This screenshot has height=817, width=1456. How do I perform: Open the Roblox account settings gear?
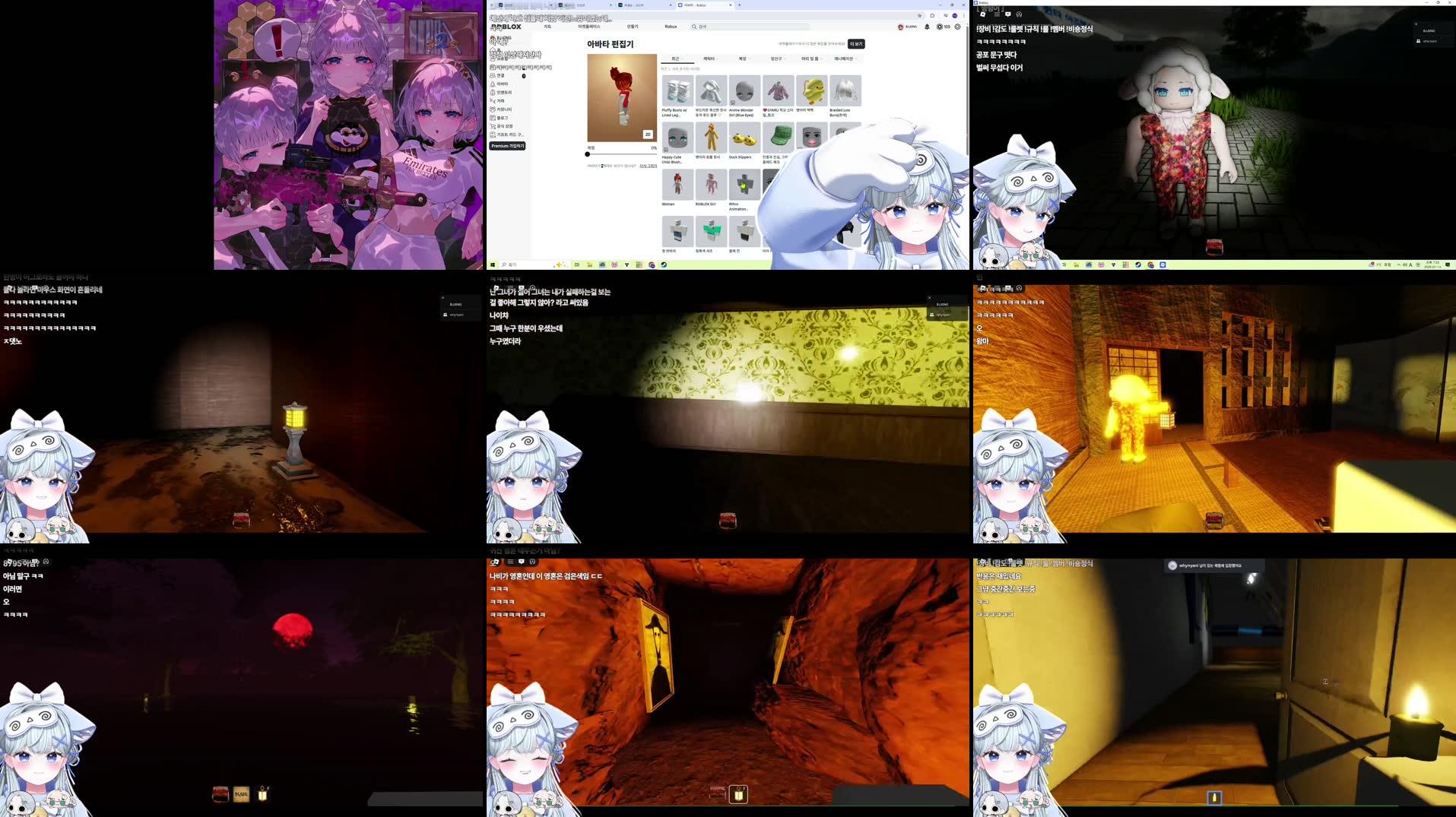click(x=958, y=27)
